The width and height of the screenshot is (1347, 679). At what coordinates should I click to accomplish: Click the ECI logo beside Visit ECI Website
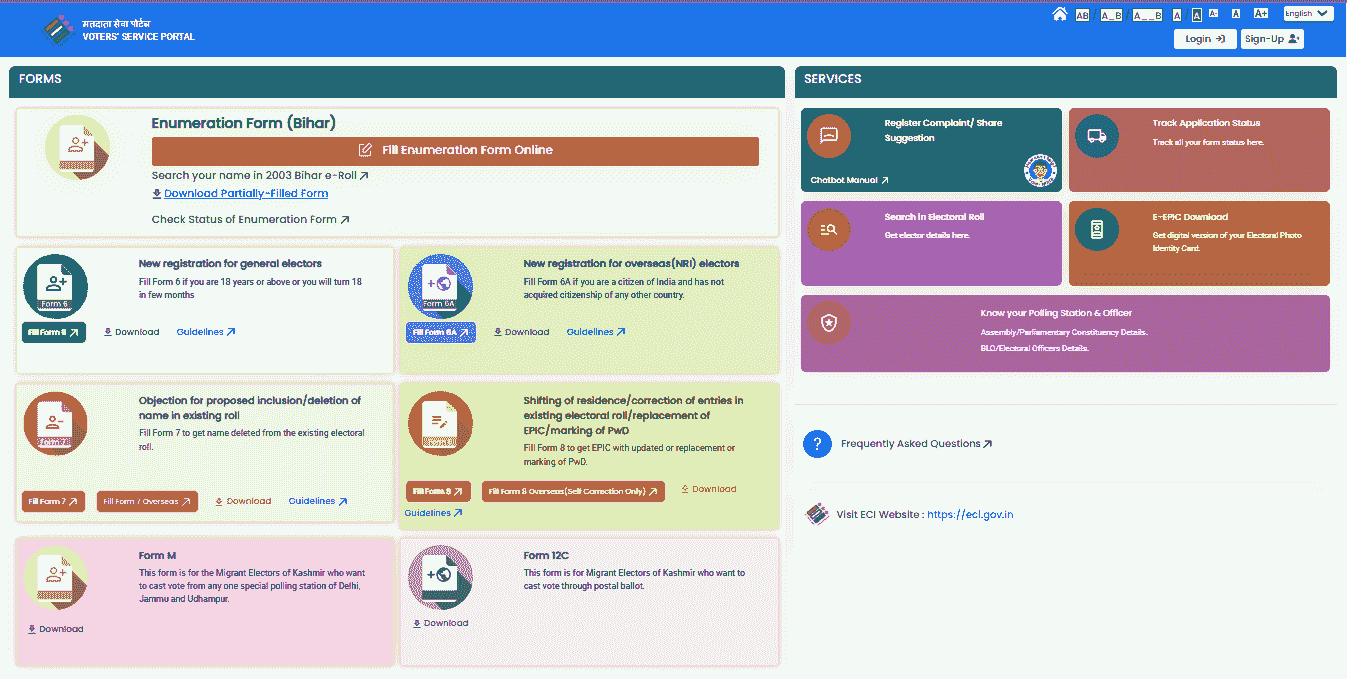point(817,514)
